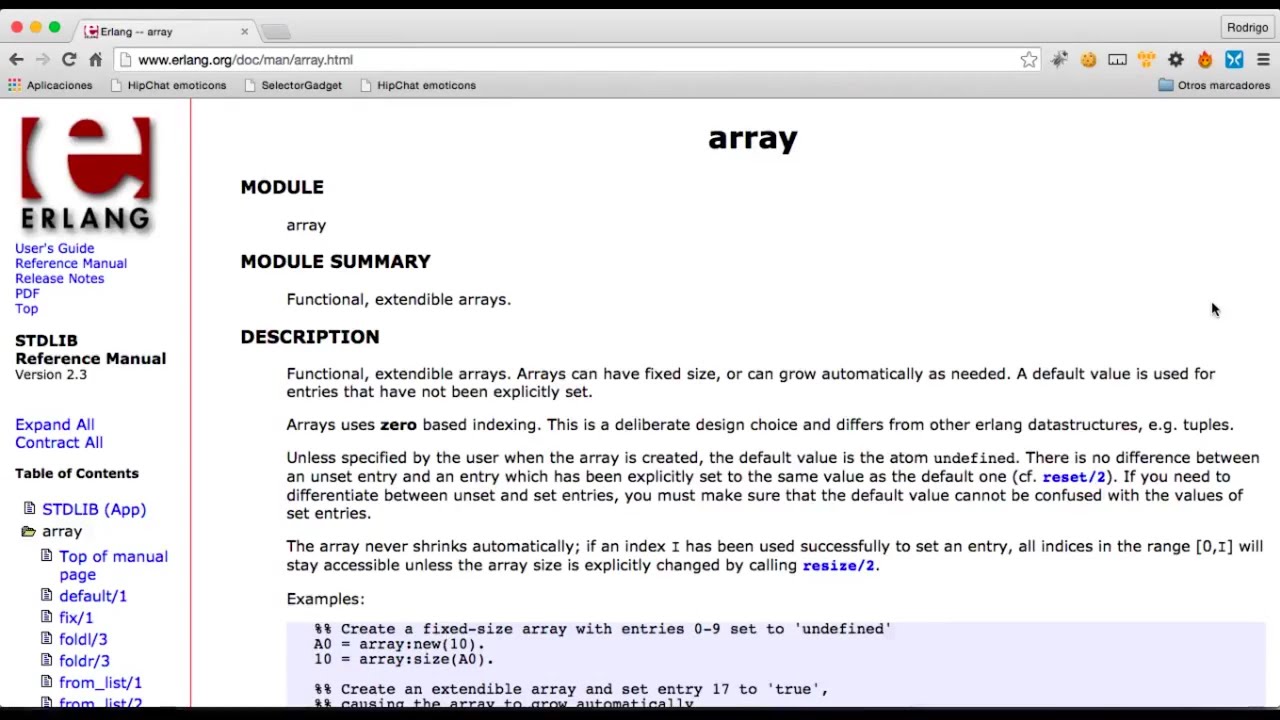Open the Aplicaciones apps grid shortcut
The width and height of the screenshot is (1280, 720).
click(x=50, y=85)
